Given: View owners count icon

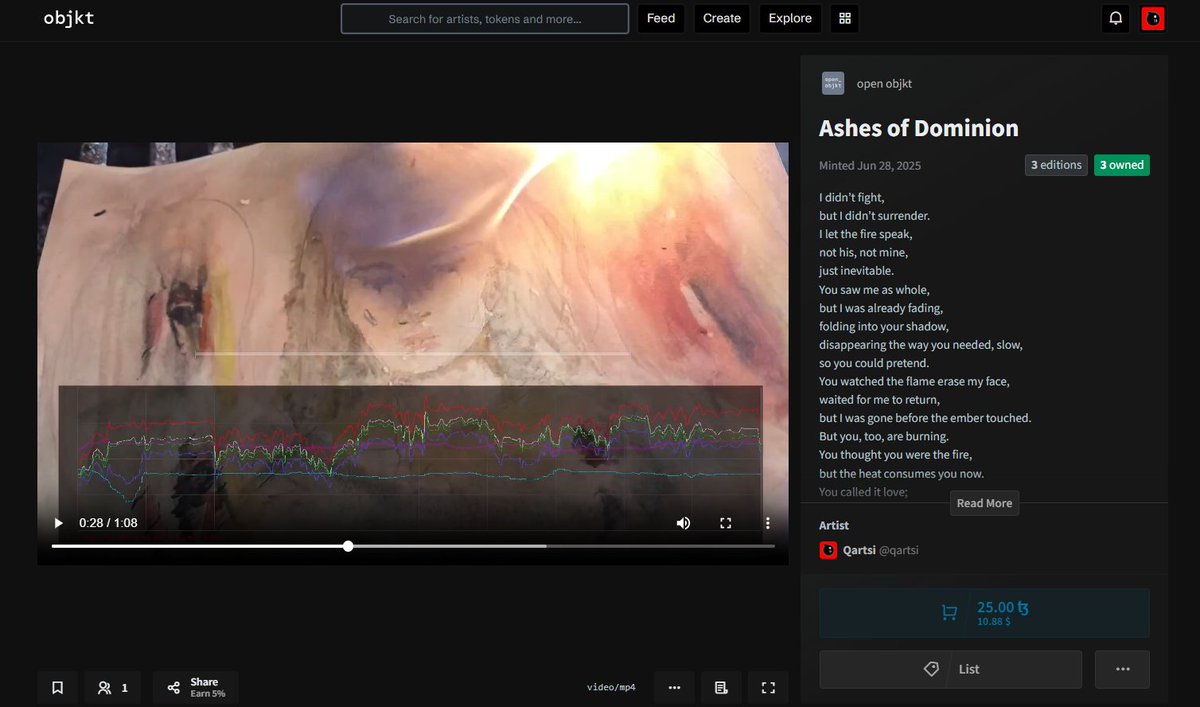Looking at the screenshot, I should click(x=112, y=687).
